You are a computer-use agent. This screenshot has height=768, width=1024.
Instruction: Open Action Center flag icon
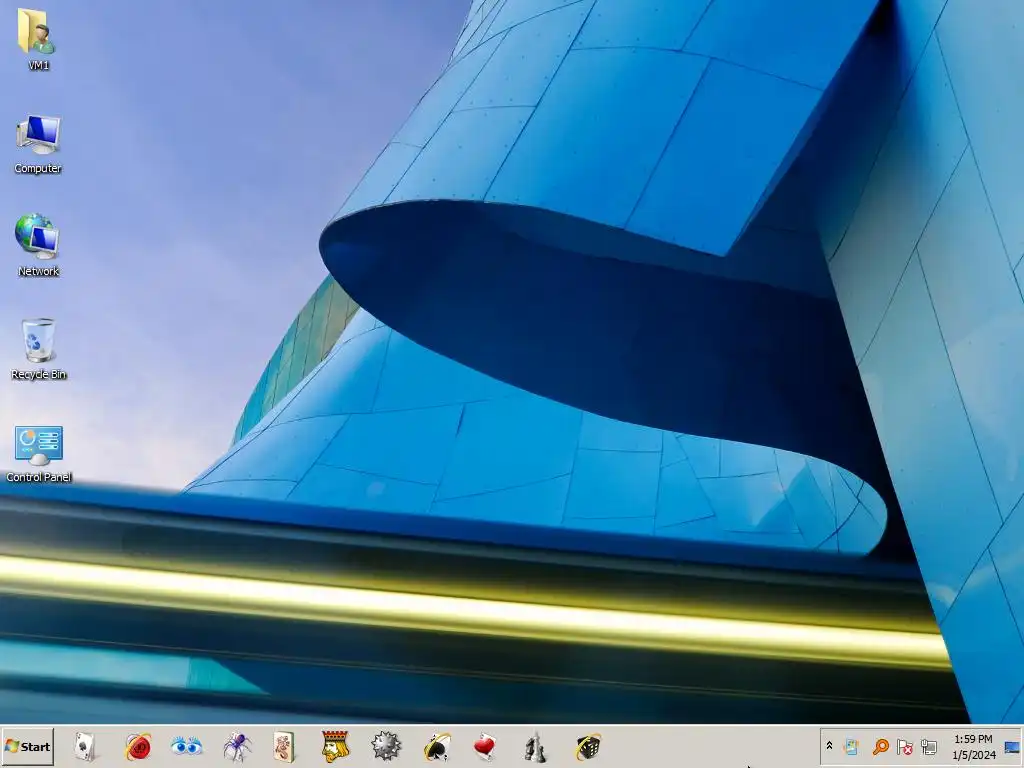(x=904, y=746)
